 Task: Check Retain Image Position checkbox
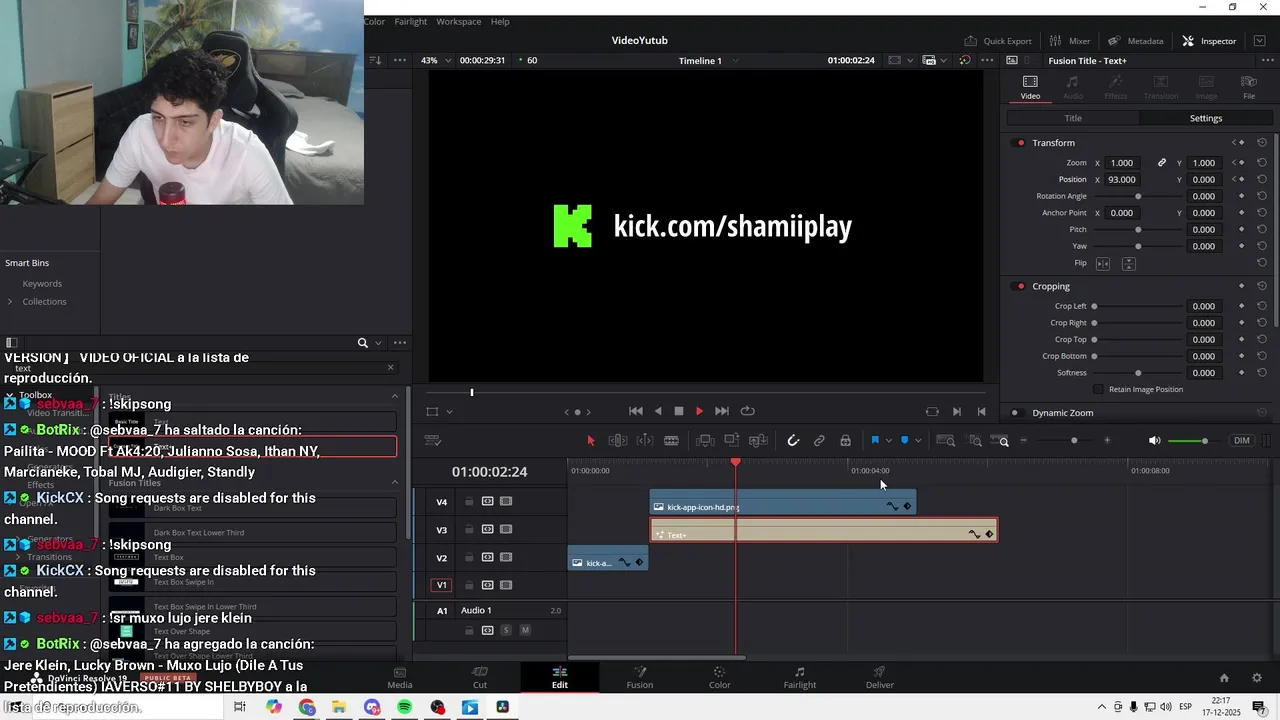1098,389
